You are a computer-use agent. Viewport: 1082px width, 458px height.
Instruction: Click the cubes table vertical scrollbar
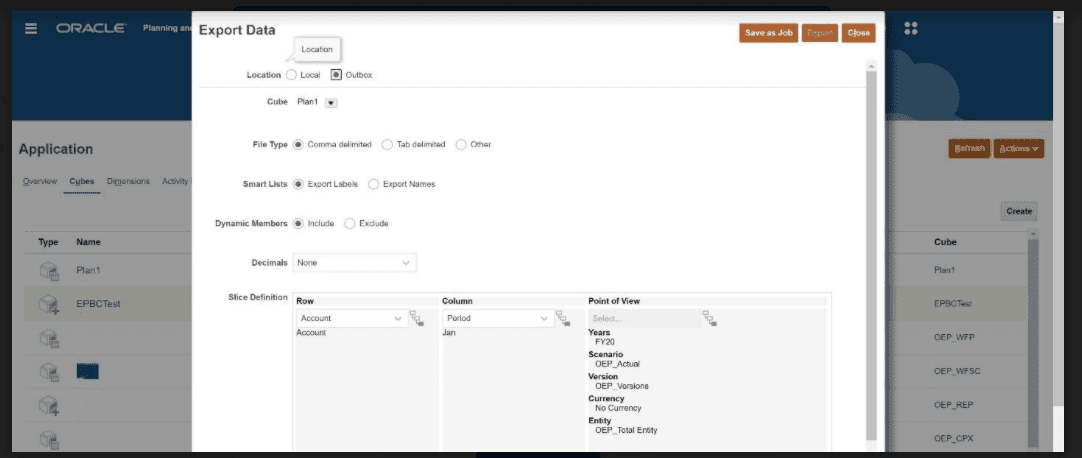(1033, 341)
